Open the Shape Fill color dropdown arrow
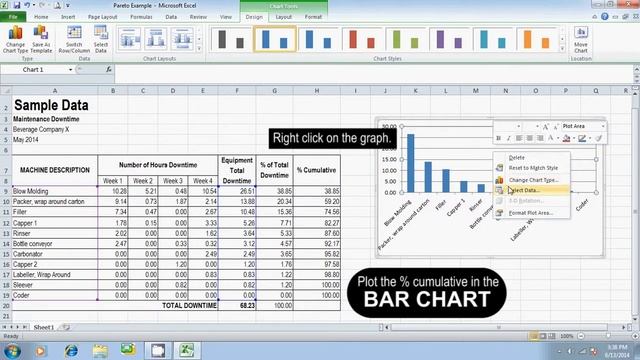Image resolution: width=640 pixels, height=360 pixels. click(x=573, y=138)
